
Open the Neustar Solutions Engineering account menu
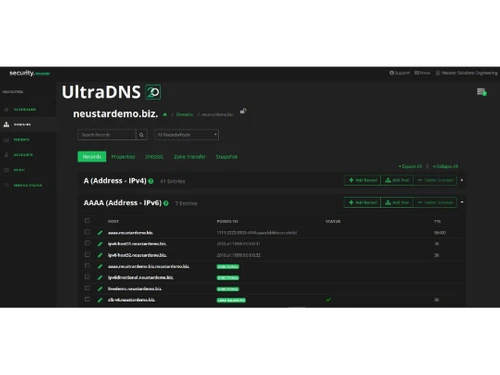467,73
